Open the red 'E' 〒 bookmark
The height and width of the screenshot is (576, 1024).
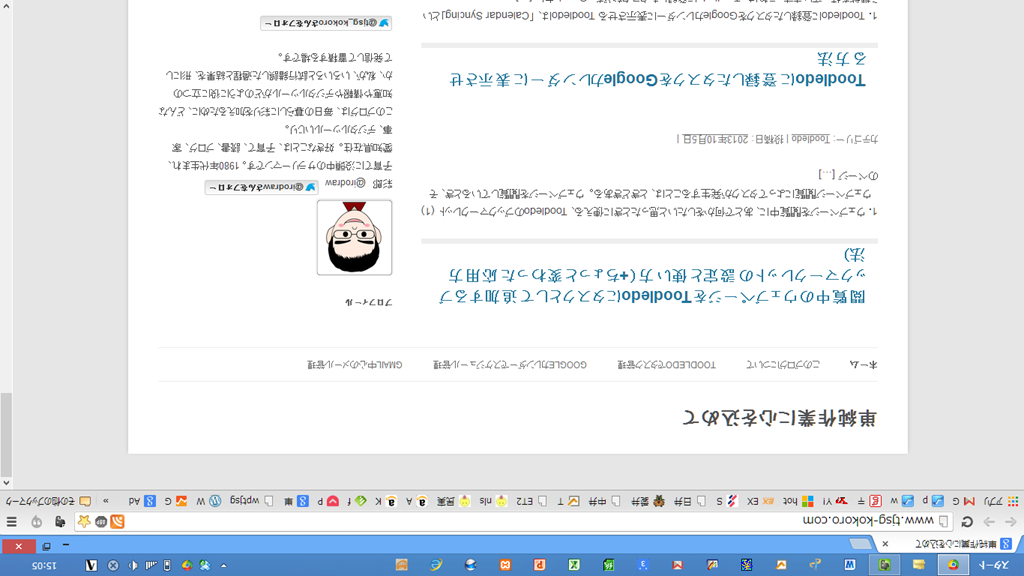(x=869, y=502)
